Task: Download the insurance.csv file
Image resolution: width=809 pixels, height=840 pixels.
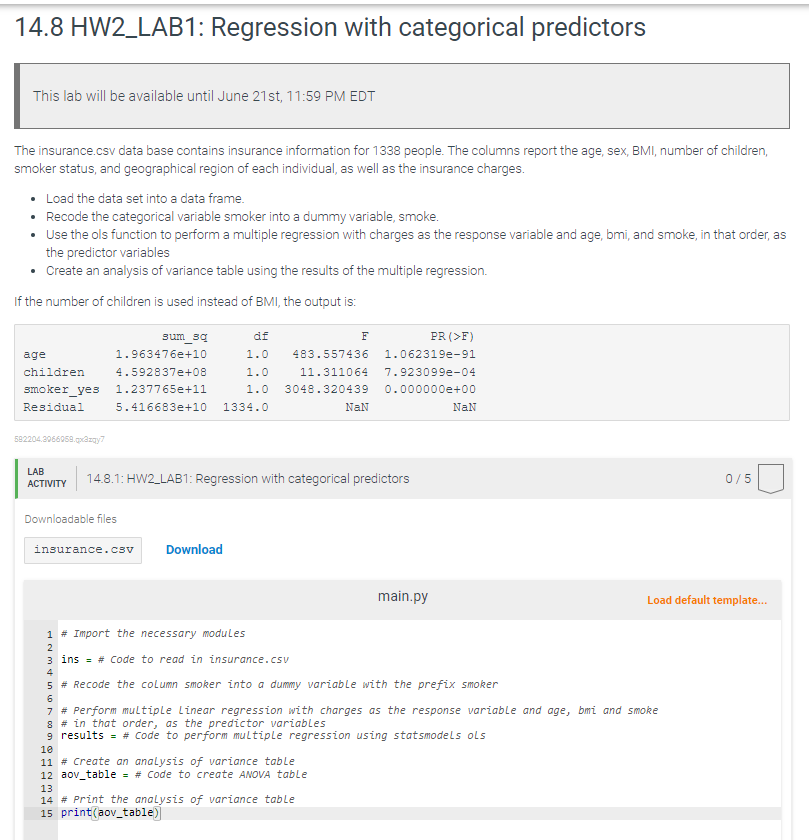Action: [x=194, y=549]
